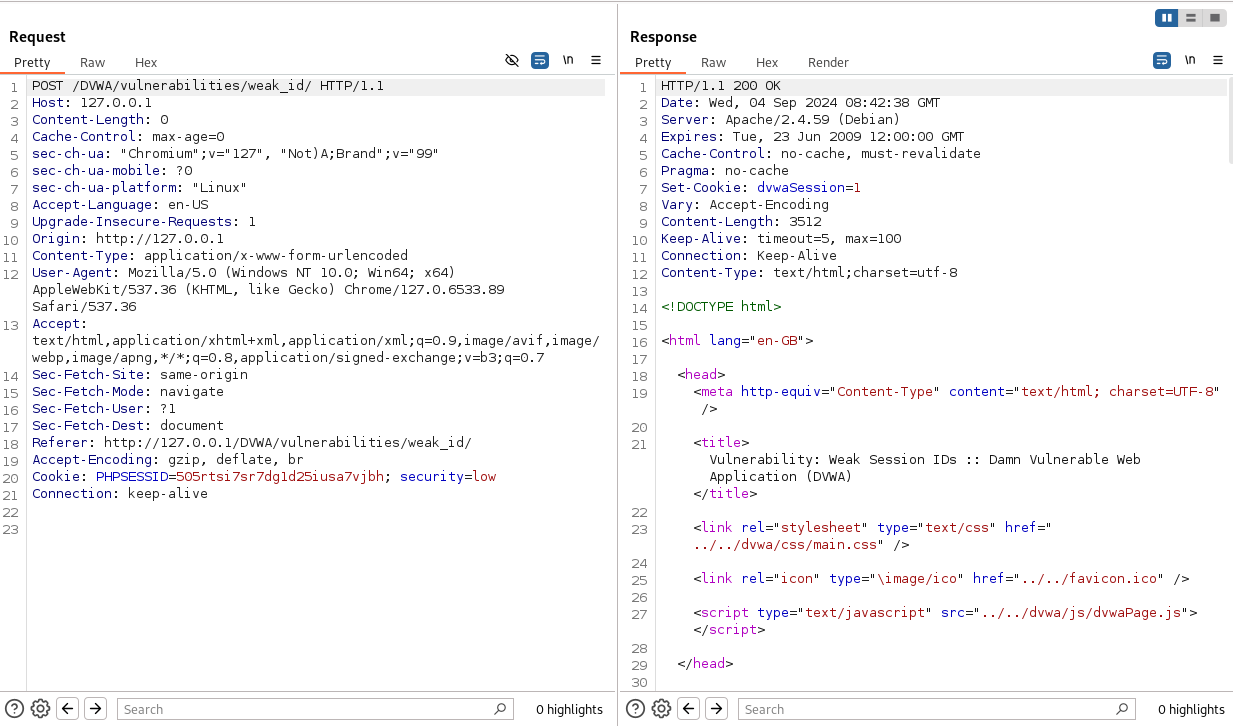Click the Connection: keep-alive request header
This screenshot has height=726, width=1233.
120,494
